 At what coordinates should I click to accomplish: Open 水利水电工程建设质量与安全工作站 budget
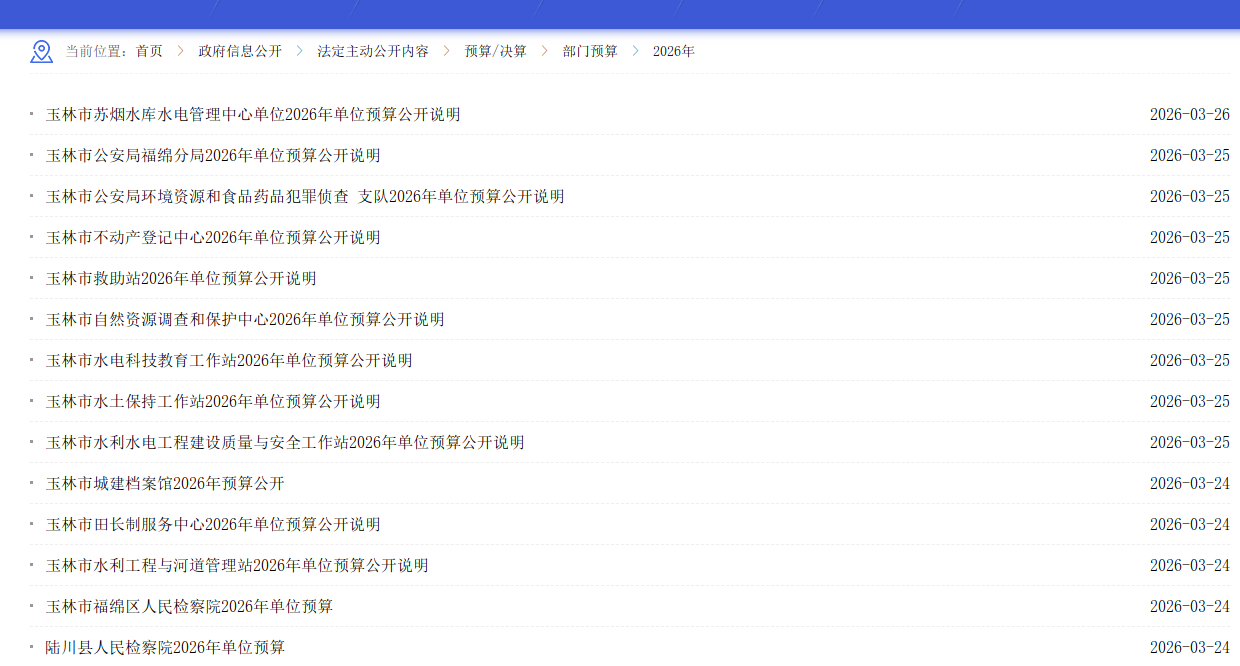tap(285, 443)
